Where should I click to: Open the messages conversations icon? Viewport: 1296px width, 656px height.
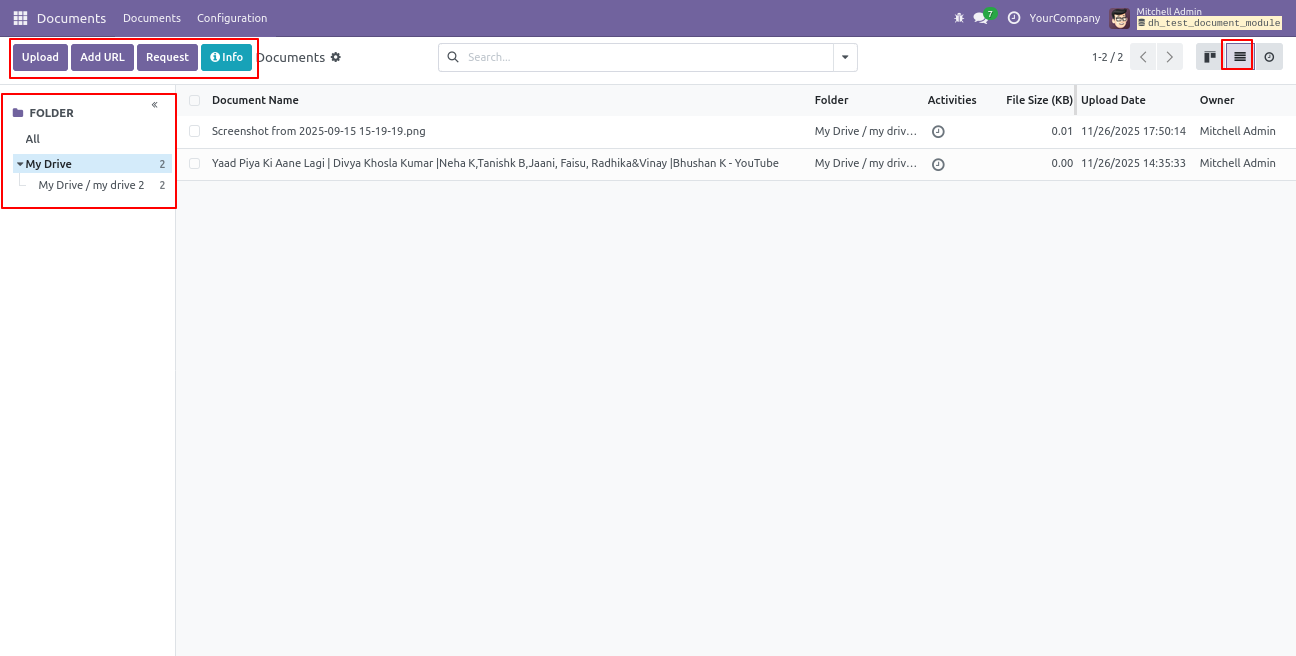click(x=981, y=18)
